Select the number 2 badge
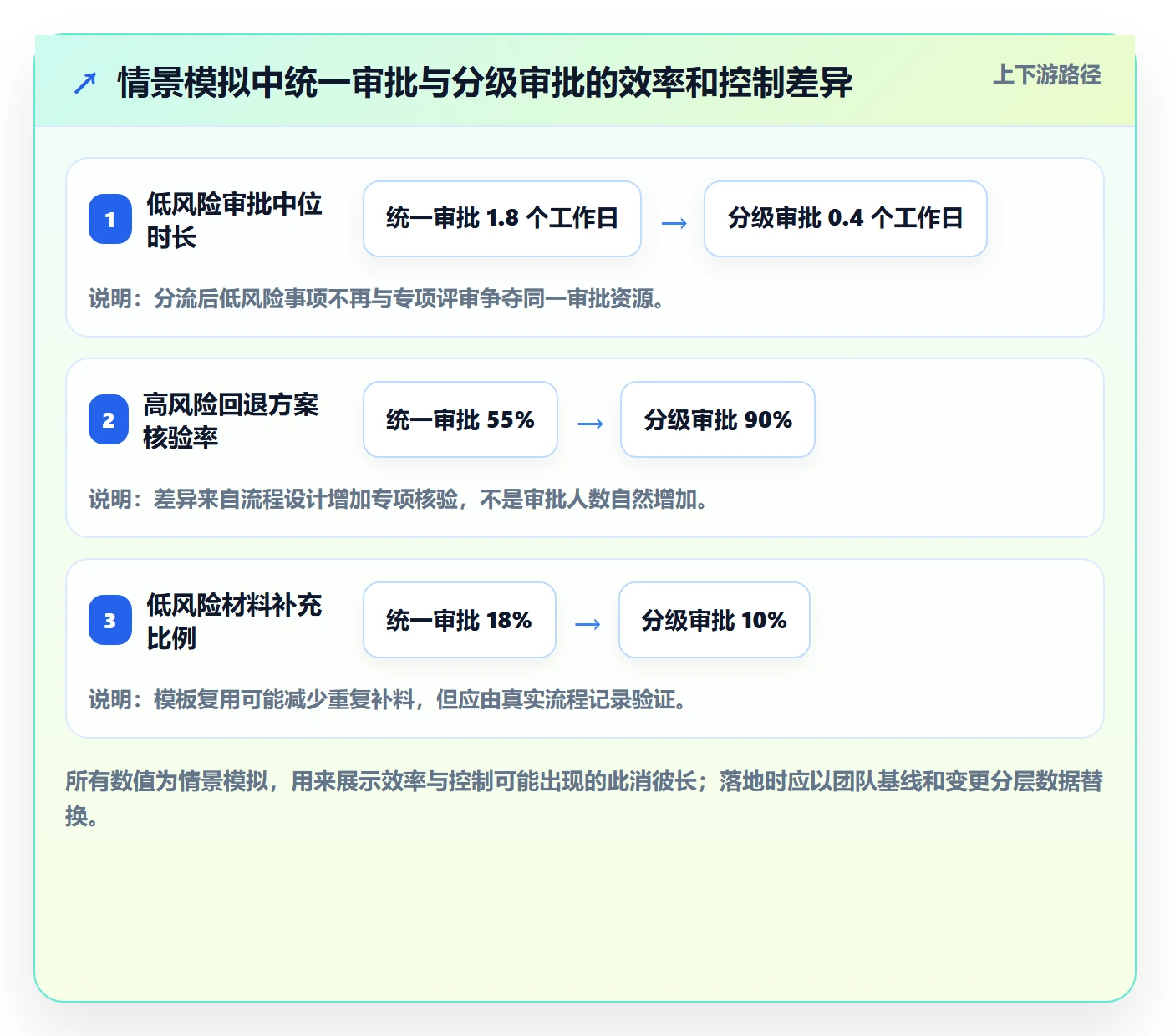The height and width of the screenshot is (1036, 1170). coord(109,419)
